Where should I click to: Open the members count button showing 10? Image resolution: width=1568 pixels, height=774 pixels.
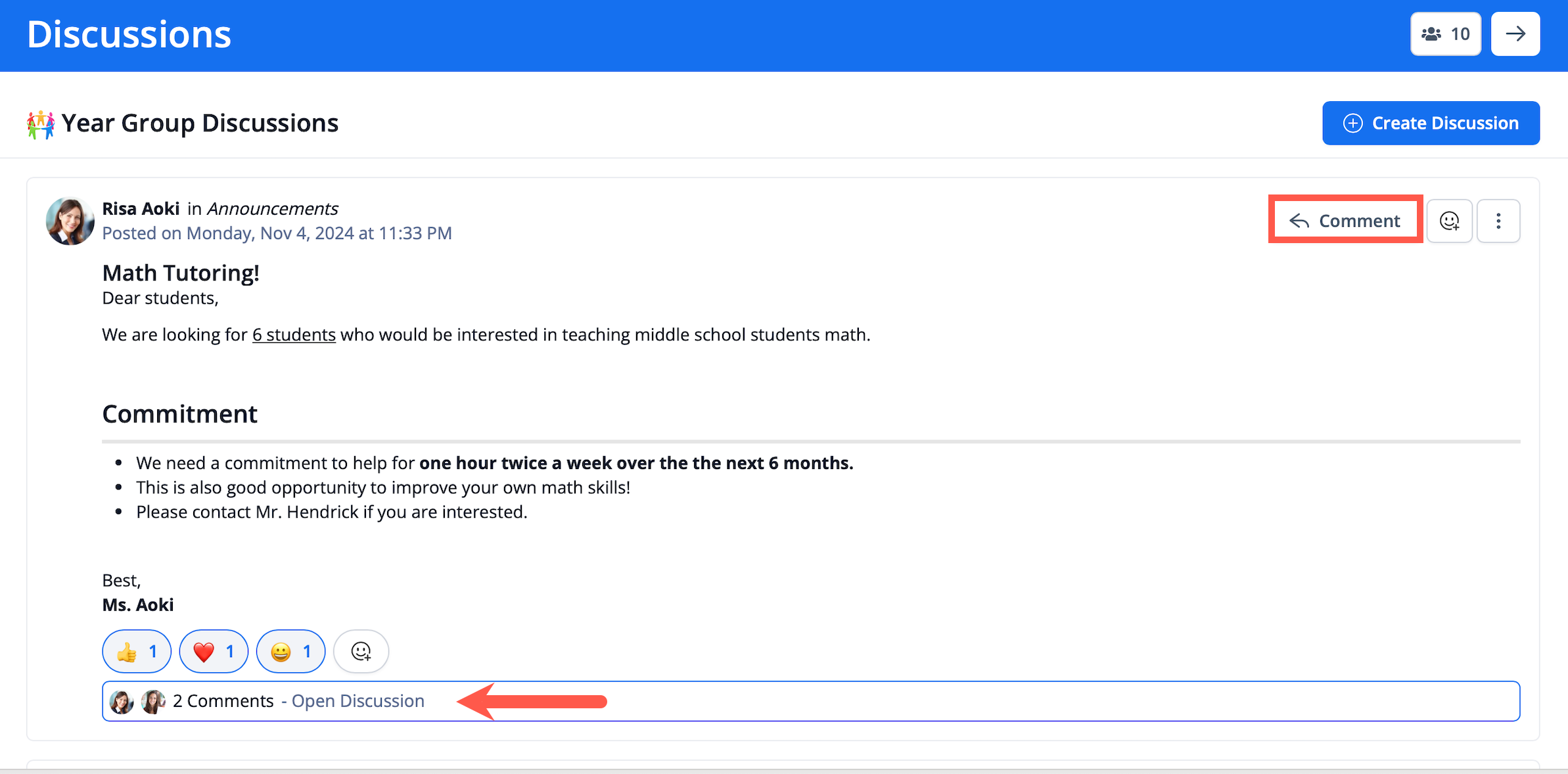click(1445, 34)
